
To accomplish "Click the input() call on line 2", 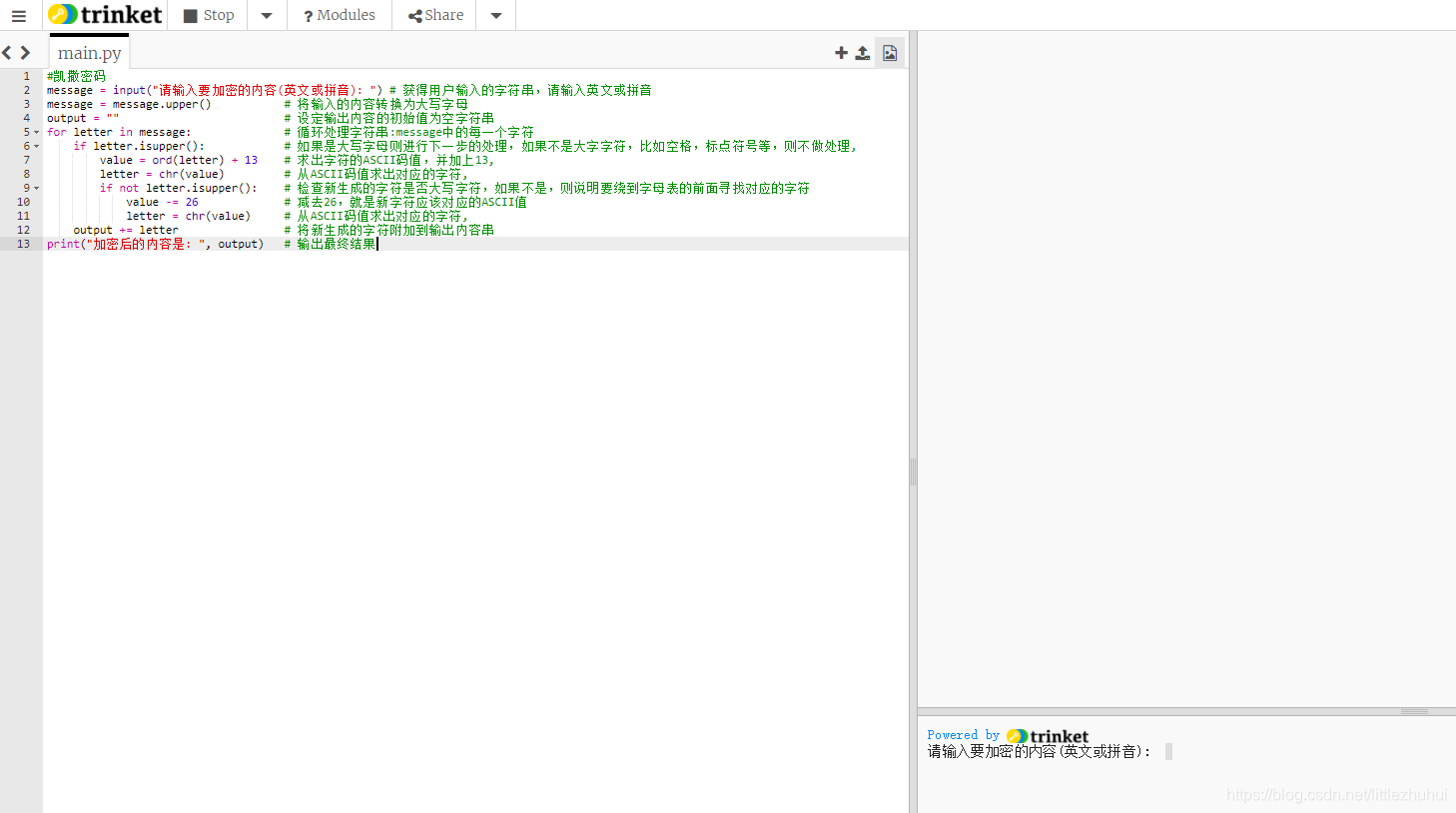I will coord(248,90).
